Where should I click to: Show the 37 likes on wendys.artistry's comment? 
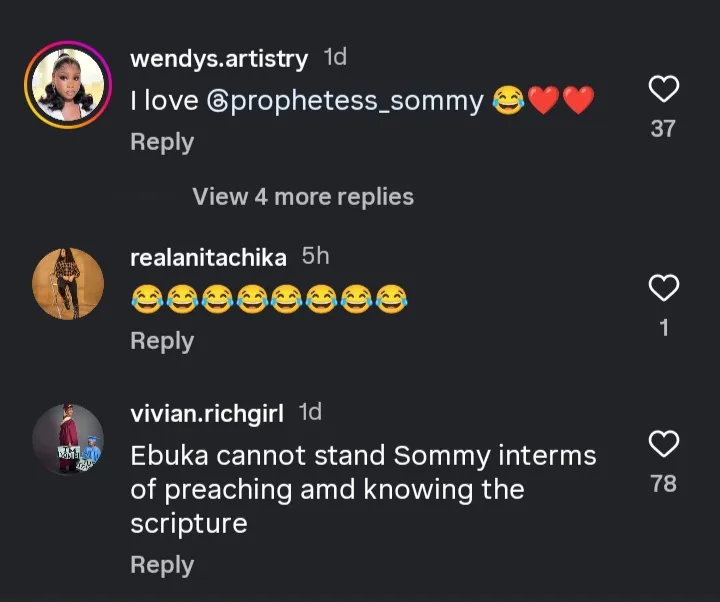663,128
